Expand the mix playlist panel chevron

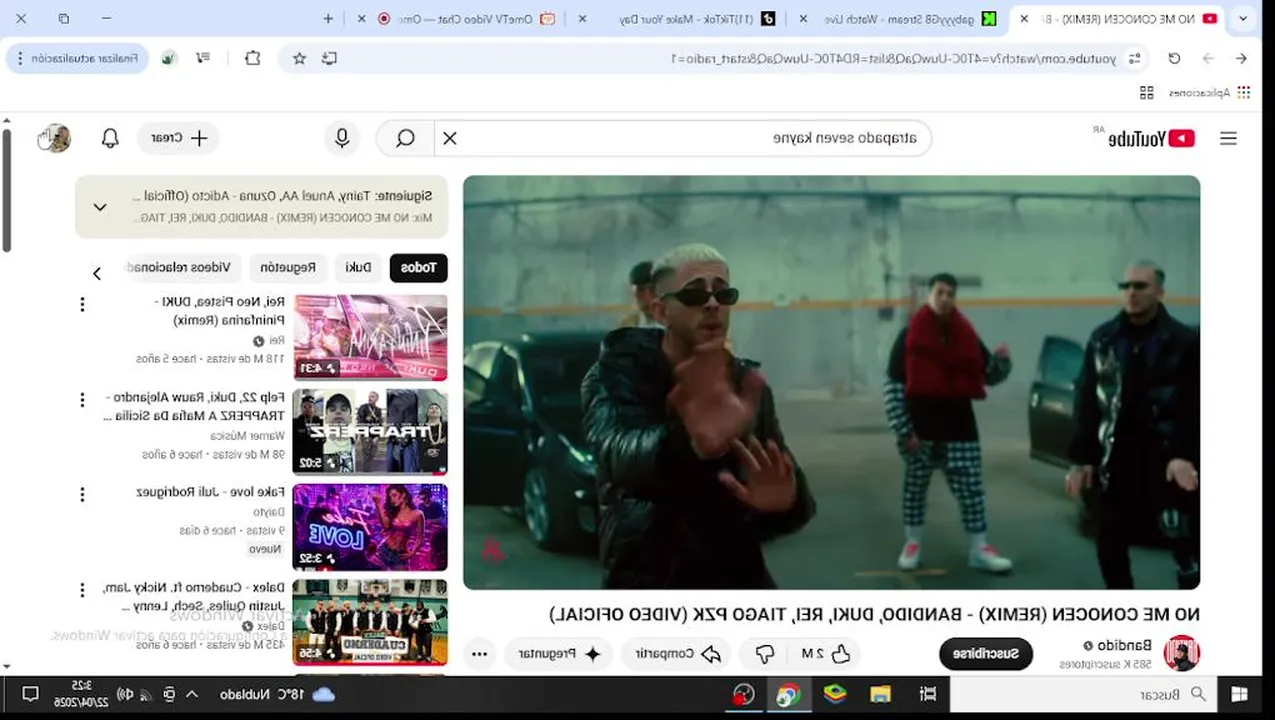pos(100,207)
